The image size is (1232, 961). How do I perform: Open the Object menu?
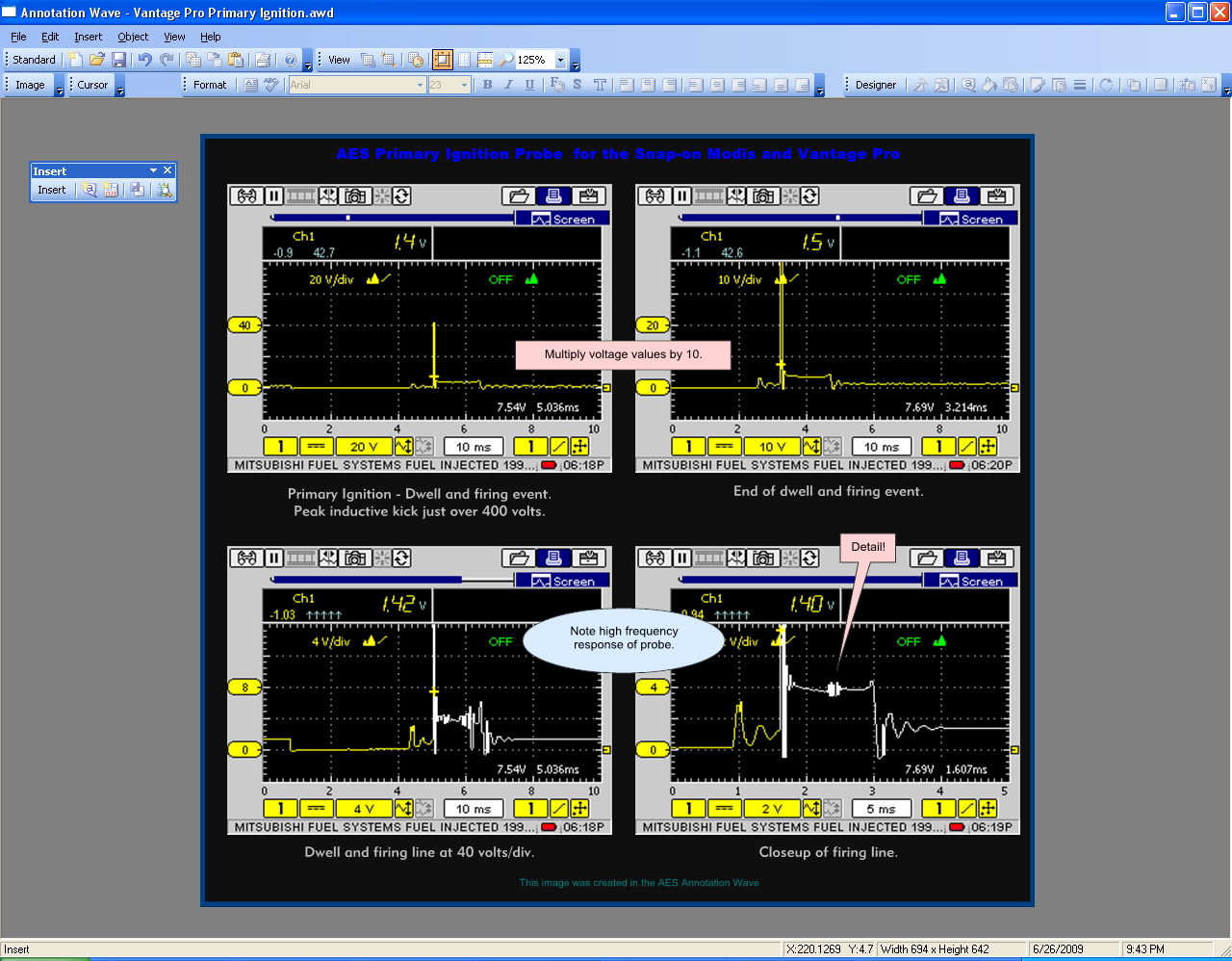pos(133,37)
